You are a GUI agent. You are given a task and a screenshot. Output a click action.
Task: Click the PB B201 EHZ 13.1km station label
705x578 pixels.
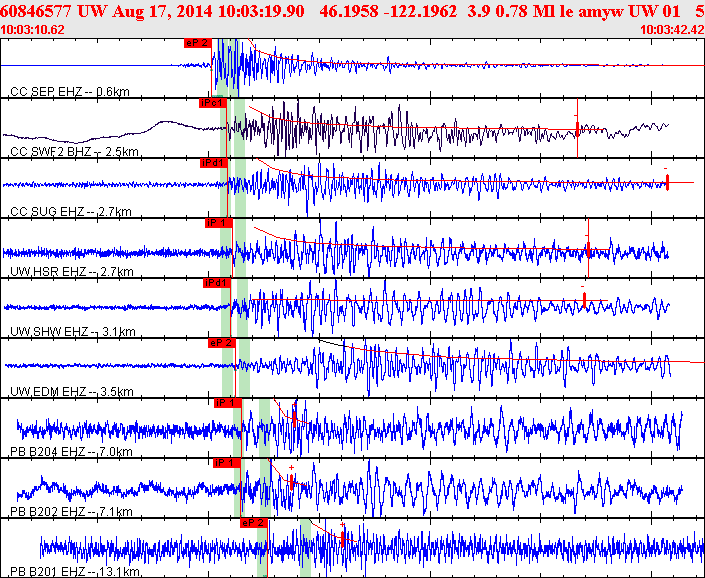(x=74, y=571)
